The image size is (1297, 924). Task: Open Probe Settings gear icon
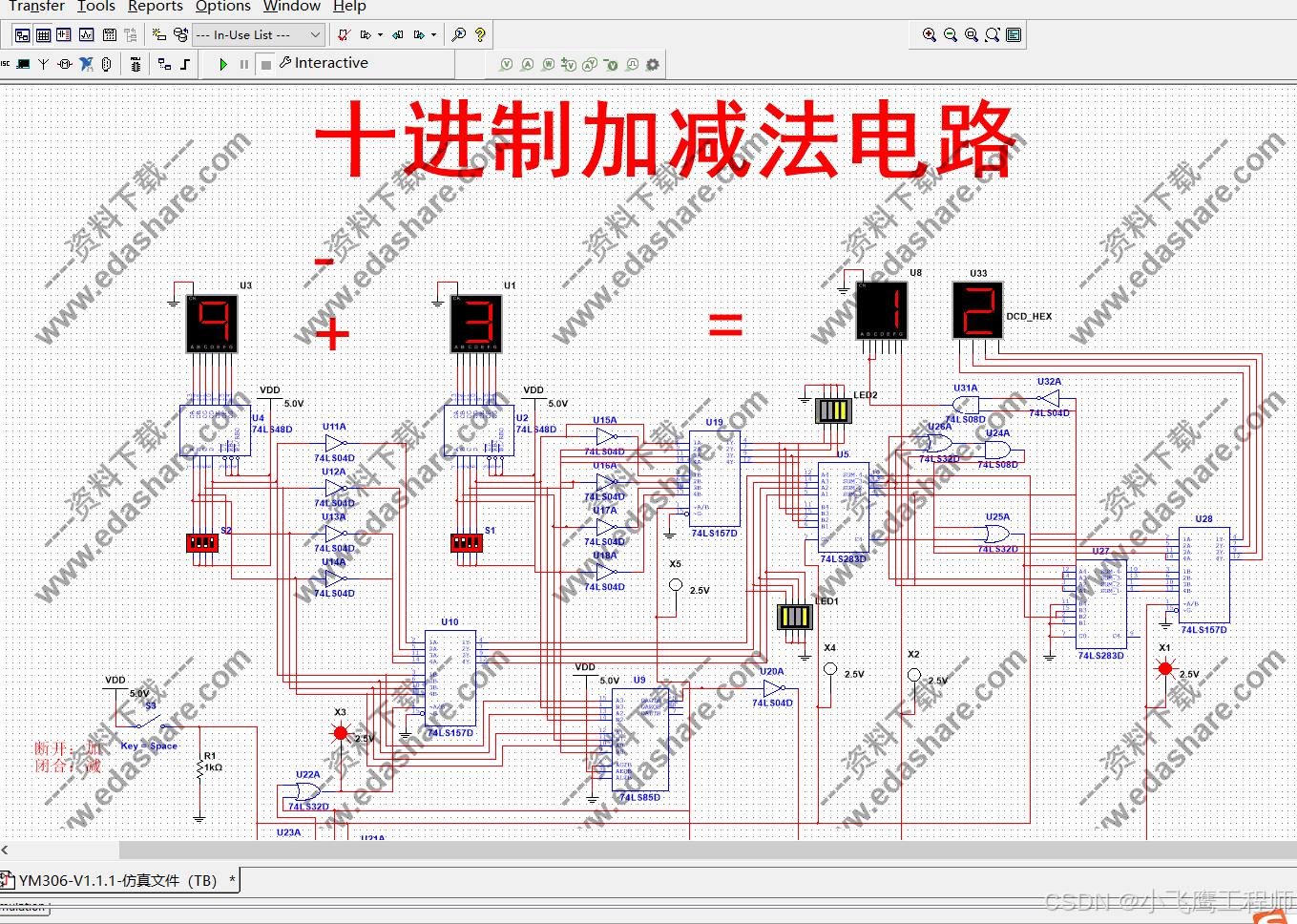point(653,65)
